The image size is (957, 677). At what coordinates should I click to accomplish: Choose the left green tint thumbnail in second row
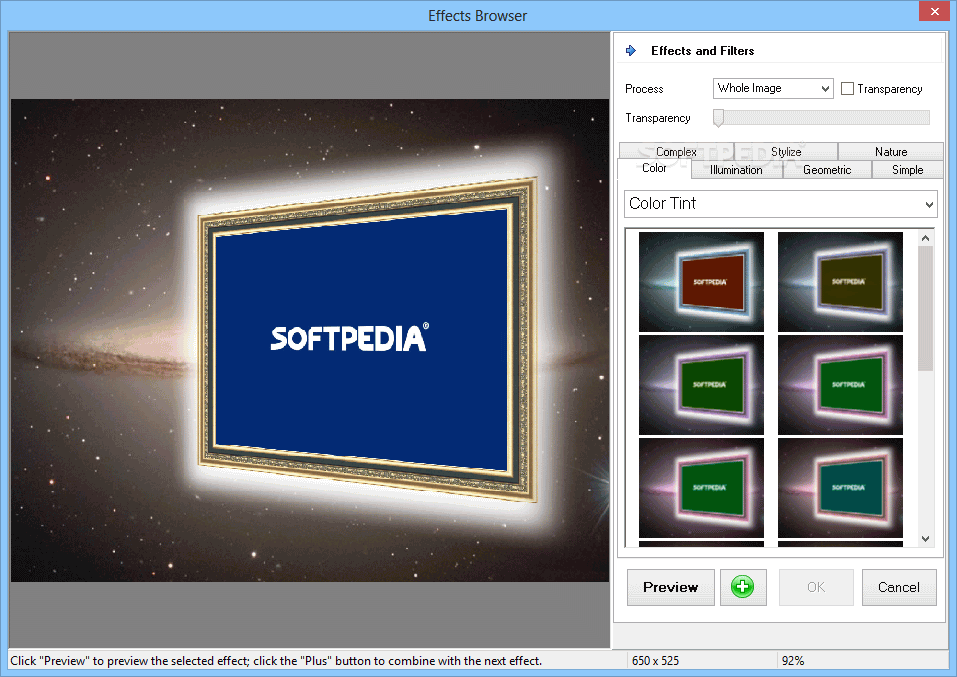[x=701, y=385]
